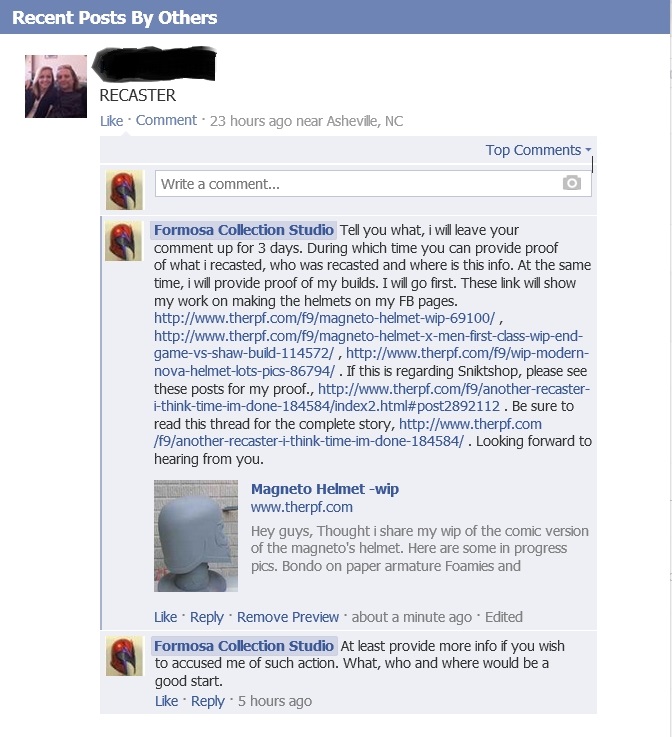Click Remove Preview on first comment
The image size is (672, 737).
tap(288, 617)
